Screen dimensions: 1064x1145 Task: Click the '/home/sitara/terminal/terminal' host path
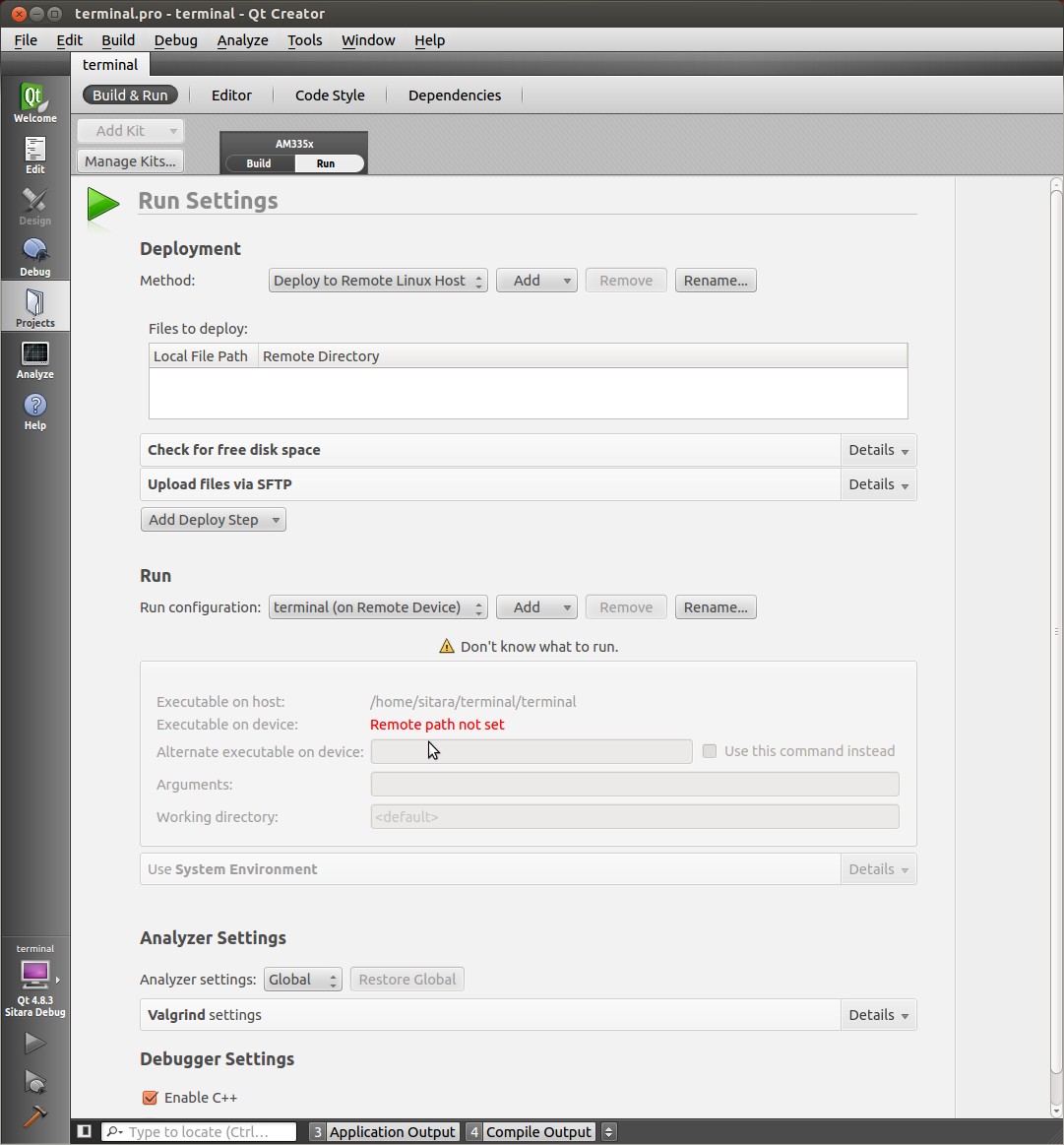click(473, 702)
